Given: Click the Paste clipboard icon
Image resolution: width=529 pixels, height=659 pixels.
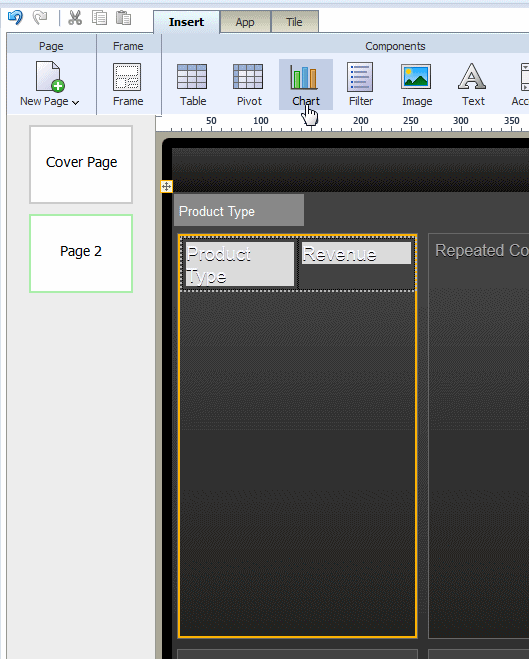Looking at the screenshot, I should point(124,18).
